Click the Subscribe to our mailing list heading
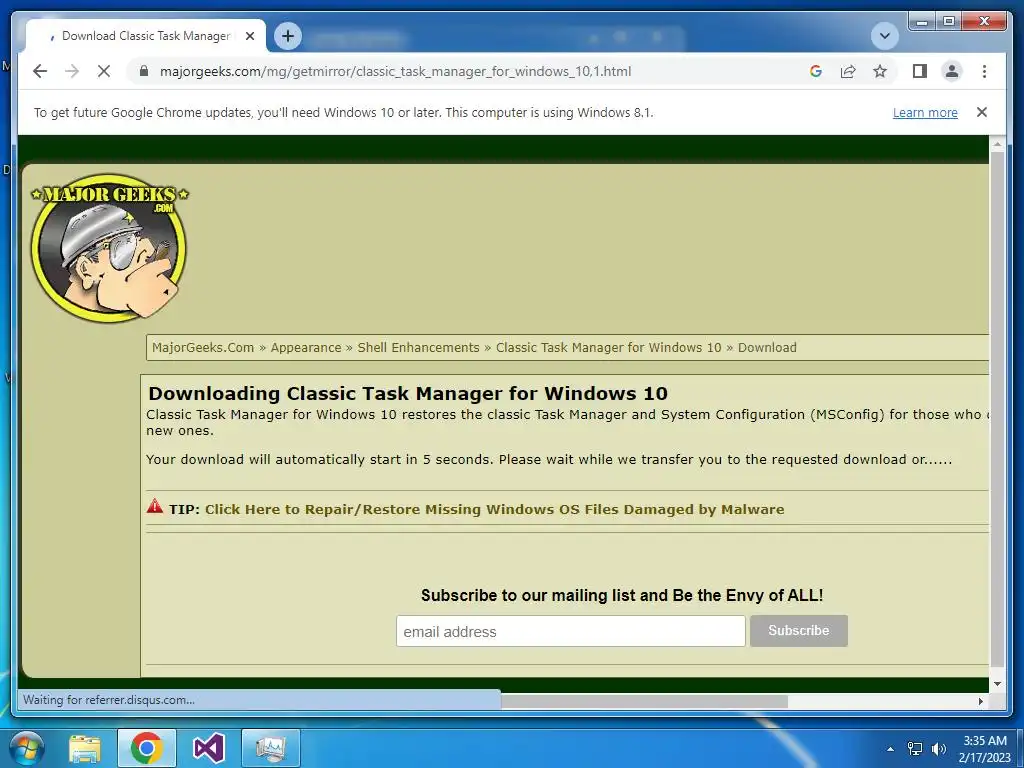Viewport: 1024px width, 768px height. [x=622, y=595]
